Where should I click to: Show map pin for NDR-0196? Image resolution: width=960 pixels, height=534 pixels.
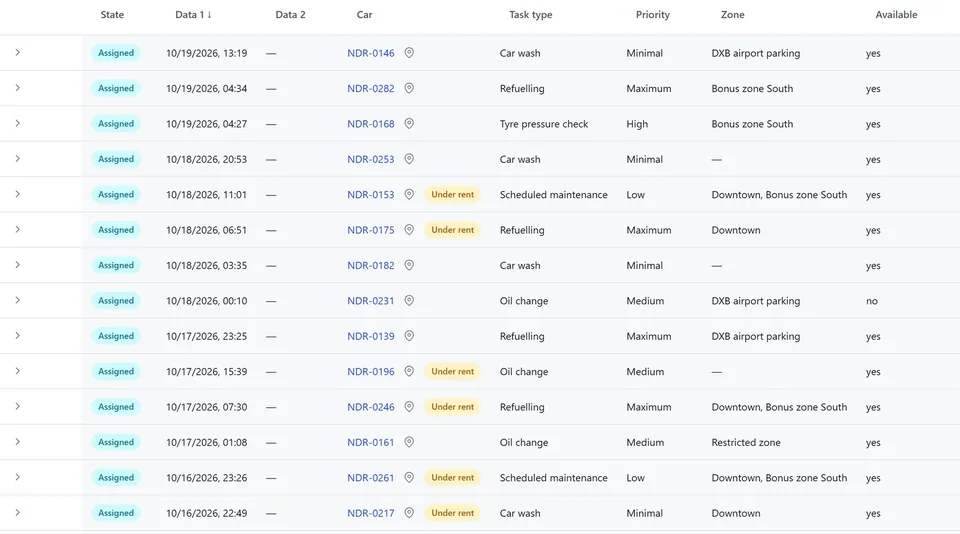tap(409, 372)
